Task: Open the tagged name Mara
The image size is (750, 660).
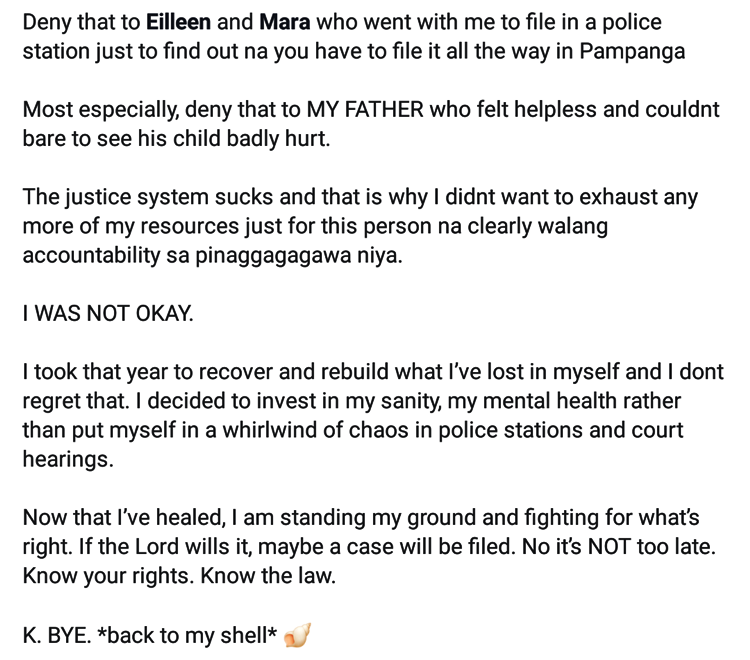Action: (285, 22)
